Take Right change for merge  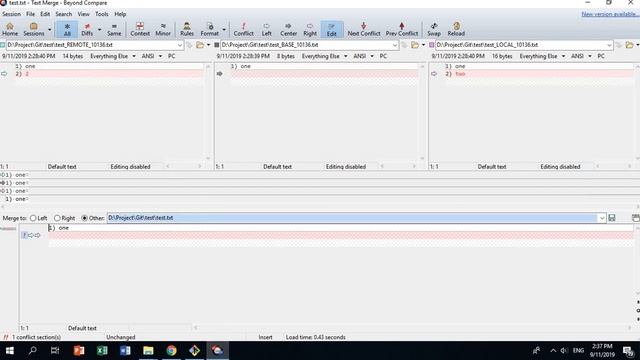[310, 29]
